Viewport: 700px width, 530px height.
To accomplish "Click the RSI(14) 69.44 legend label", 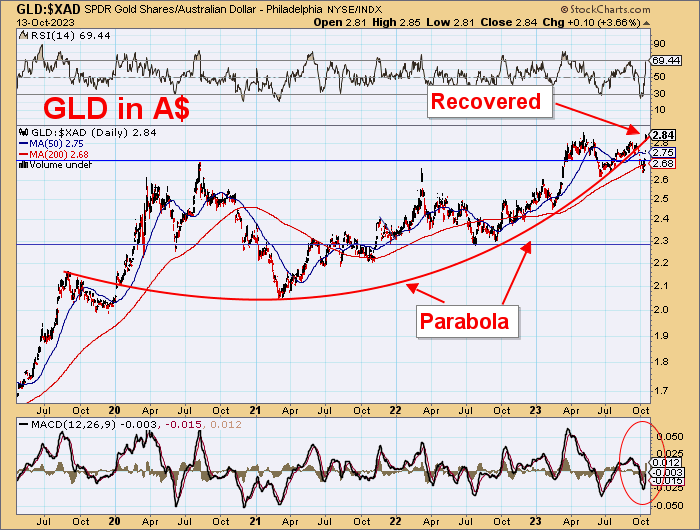I will [69, 36].
